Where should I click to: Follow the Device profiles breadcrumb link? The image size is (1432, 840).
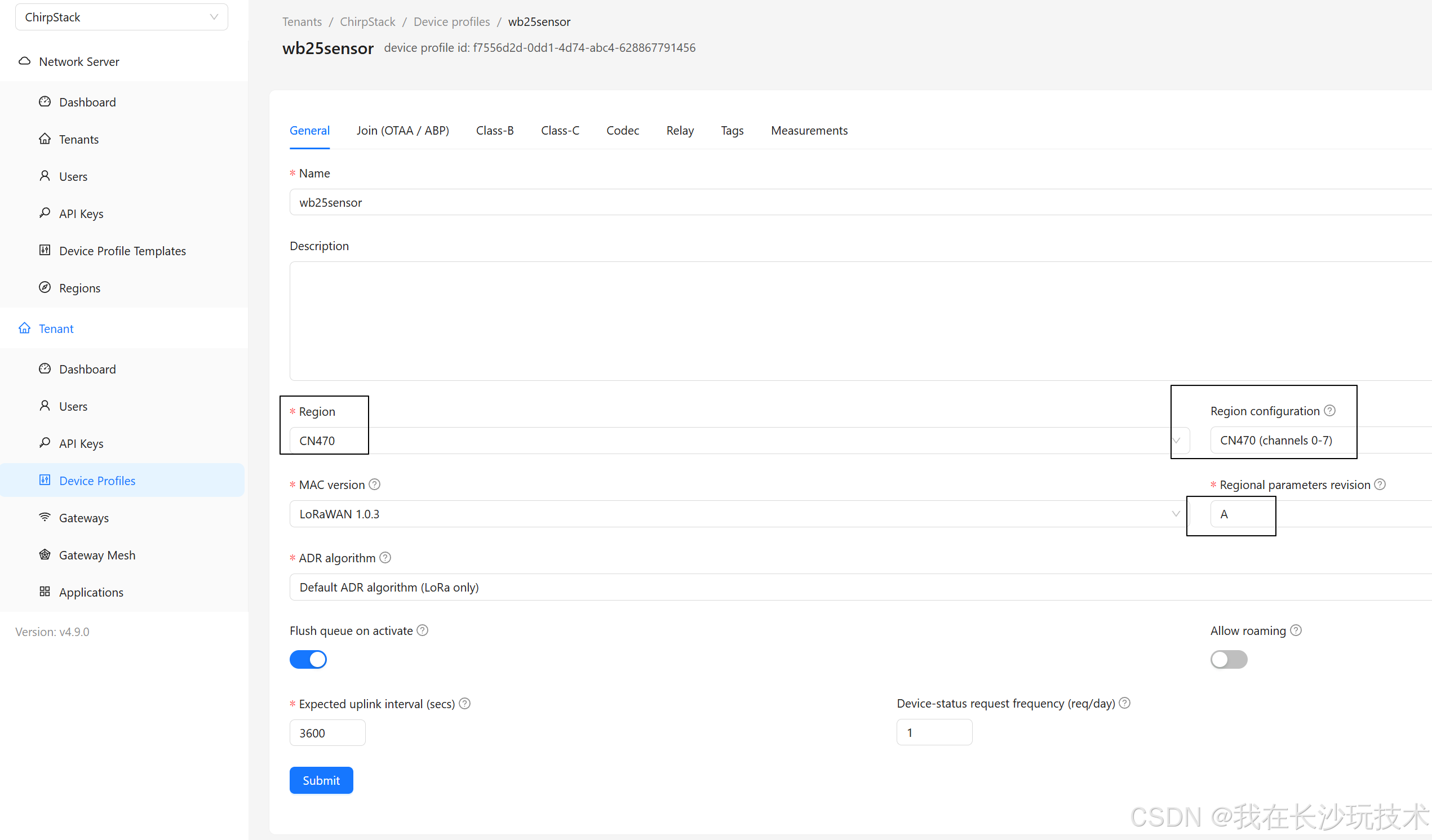451,21
